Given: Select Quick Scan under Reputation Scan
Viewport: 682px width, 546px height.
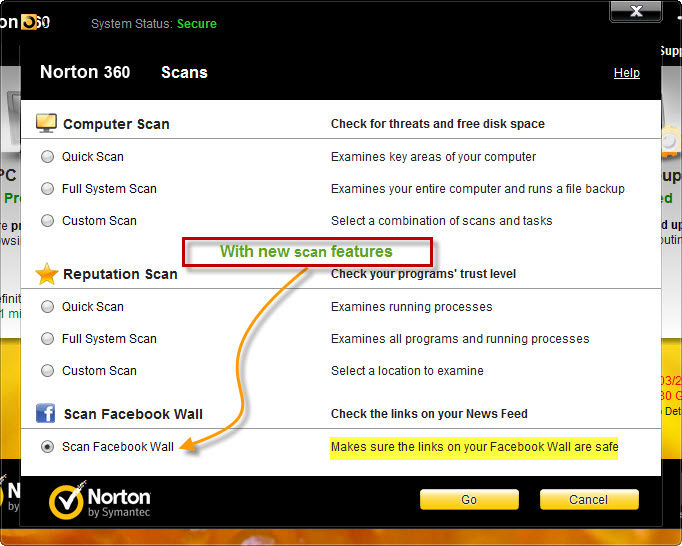Looking at the screenshot, I should 47,307.
